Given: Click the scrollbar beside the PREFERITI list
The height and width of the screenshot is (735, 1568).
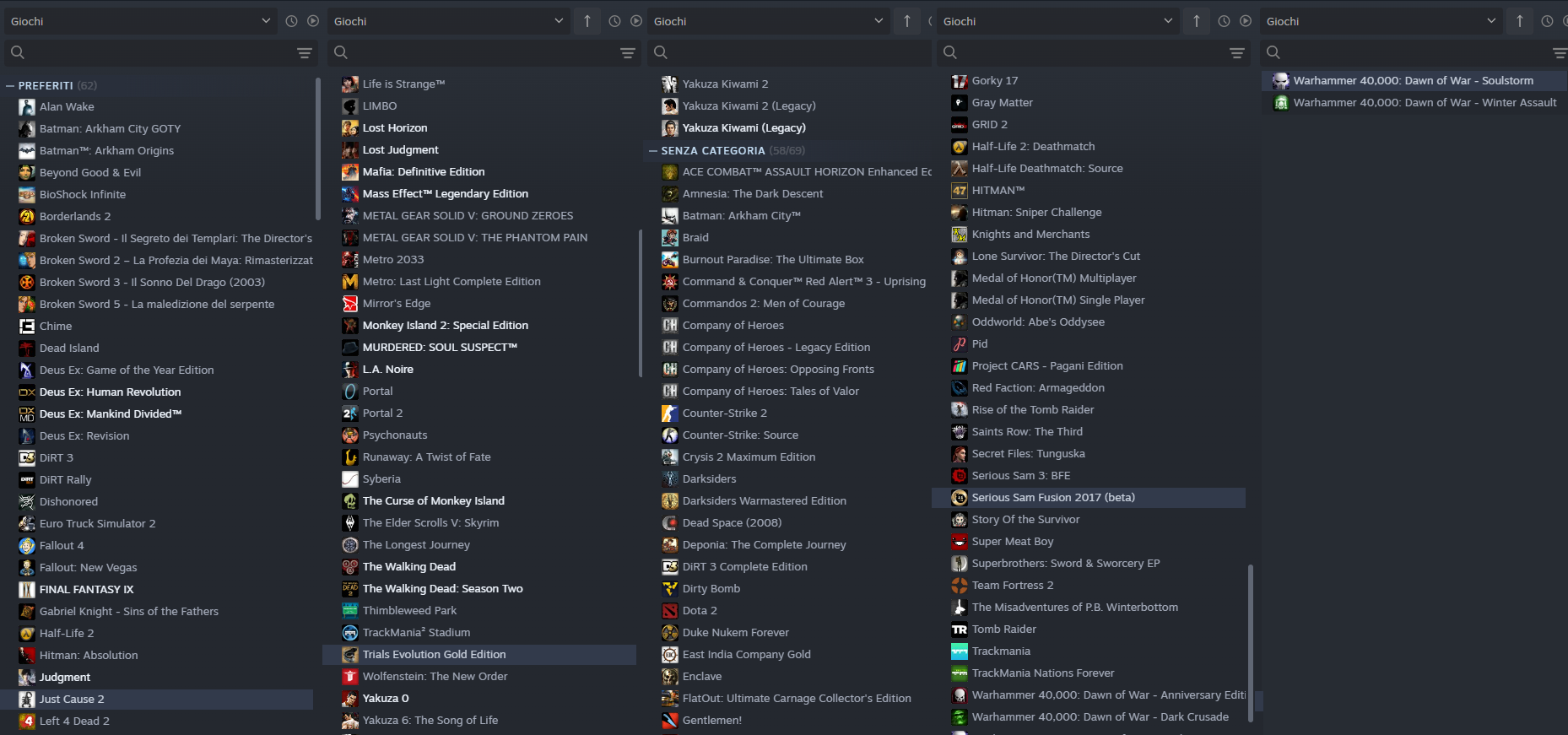Looking at the screenshot, I should coord(317,149).
